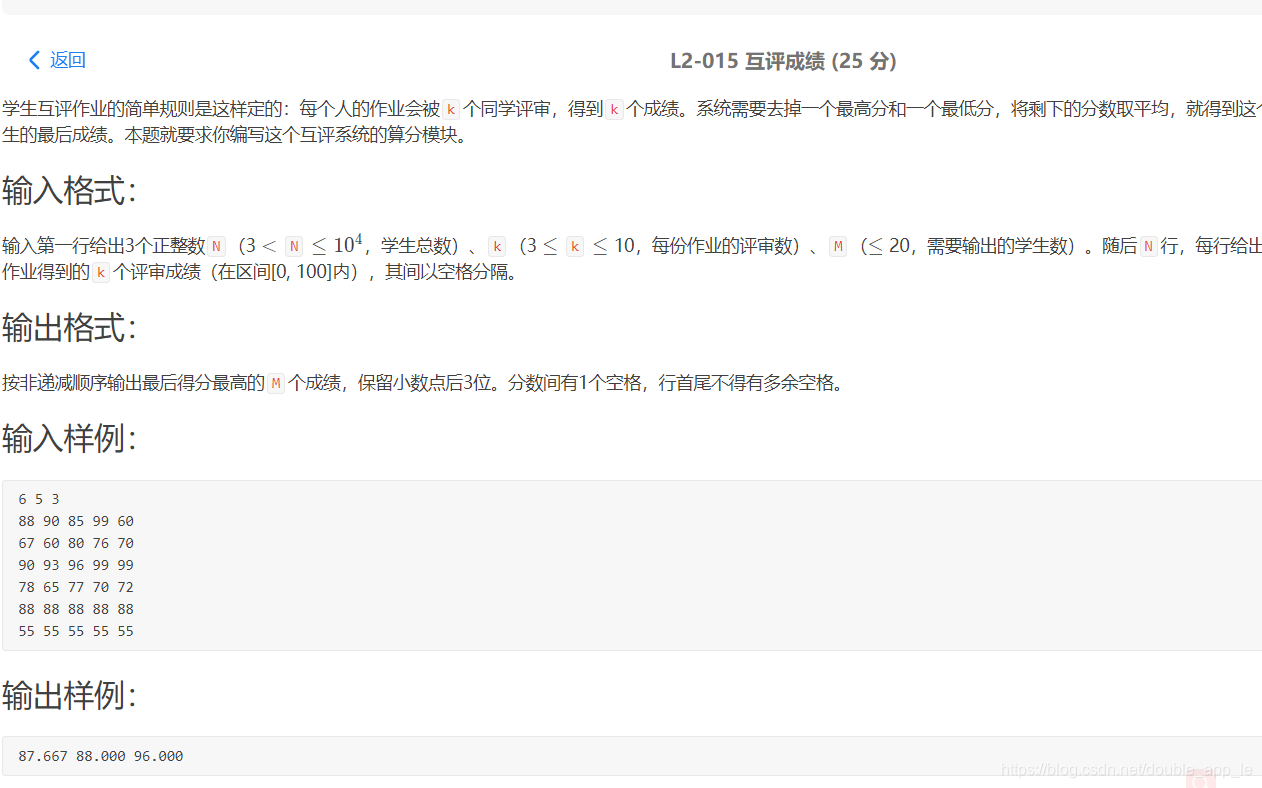Click sample output '87.667 88.000 96.000'
The width and height of the screenshot is (1262, 788).
[101, 756]
